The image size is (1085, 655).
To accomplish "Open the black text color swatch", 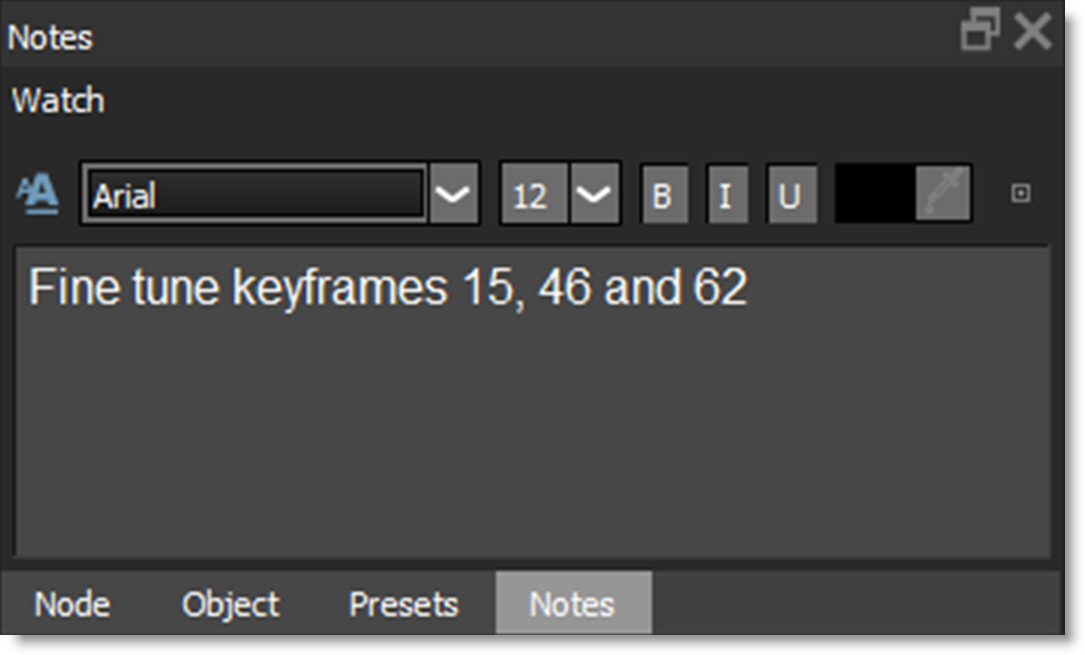I will (x=874, y=194).
